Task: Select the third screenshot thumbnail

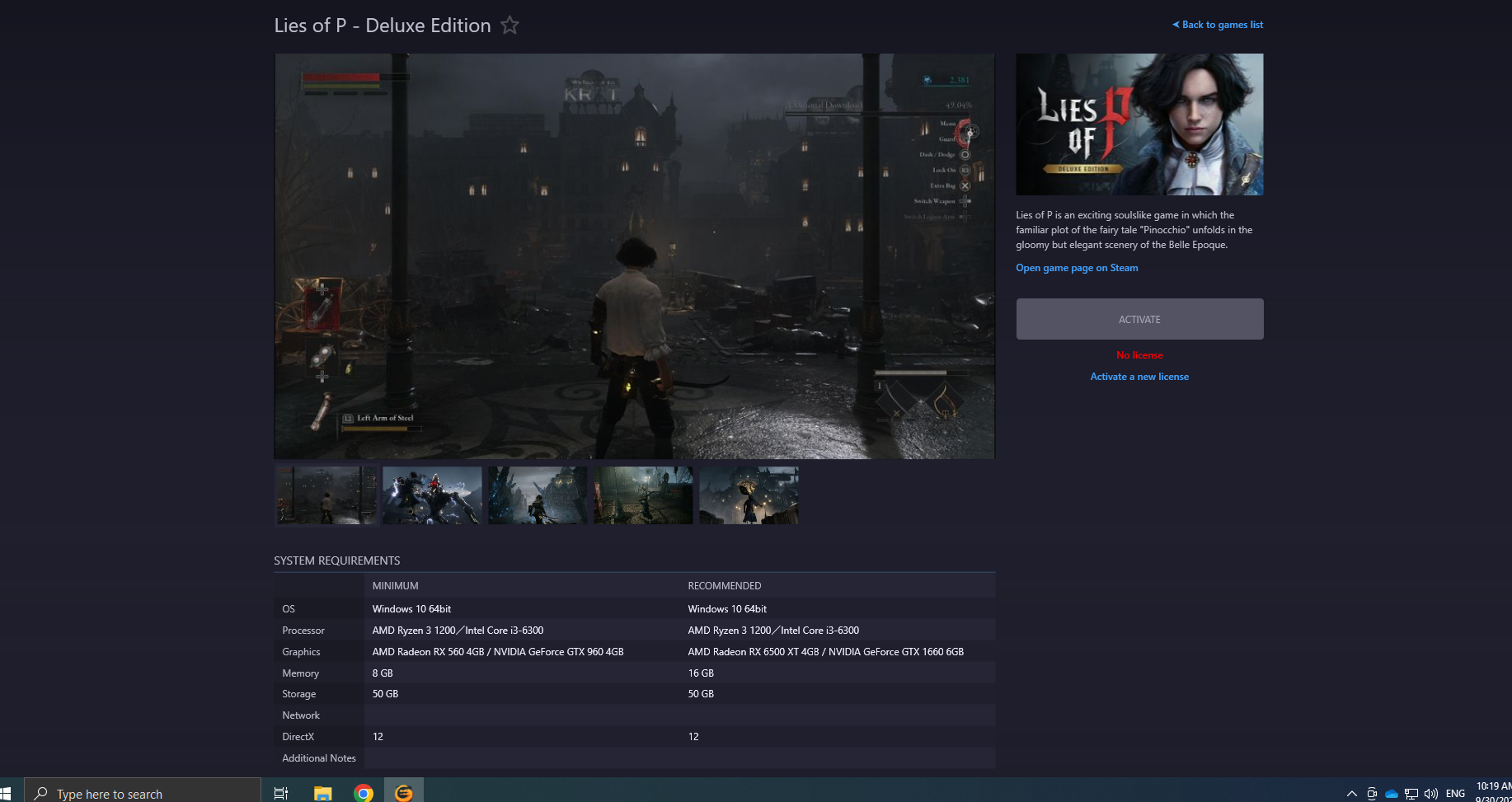Action: (x=538, y=495)
